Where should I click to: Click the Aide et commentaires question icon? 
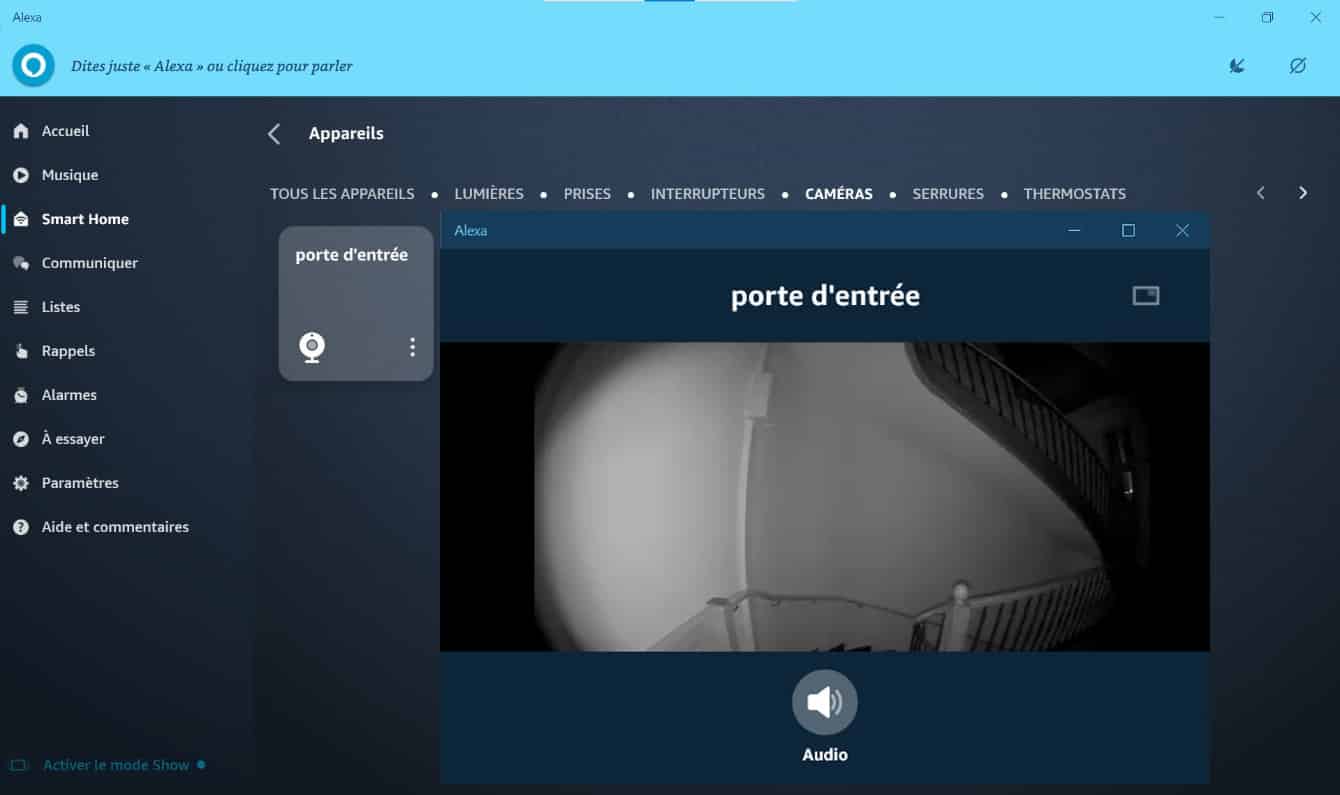click(x=21, y=527)
